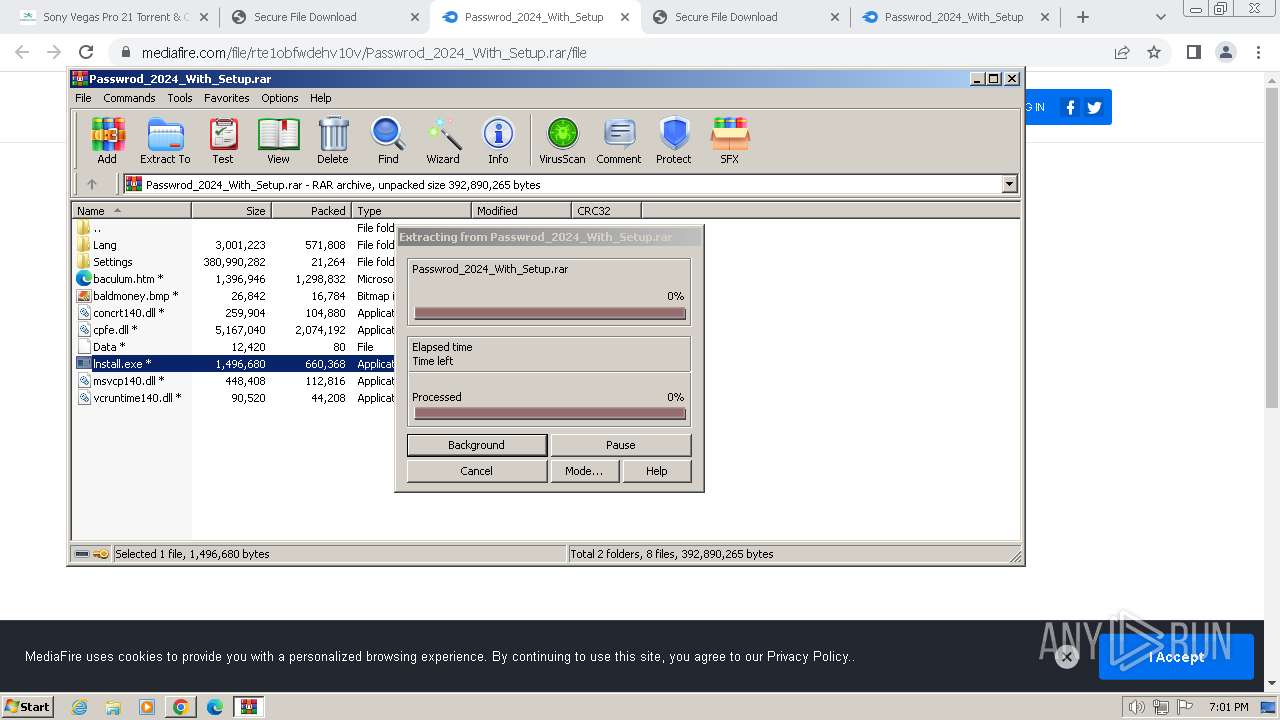Click the Background button in extraction dialog

point(477,445)
